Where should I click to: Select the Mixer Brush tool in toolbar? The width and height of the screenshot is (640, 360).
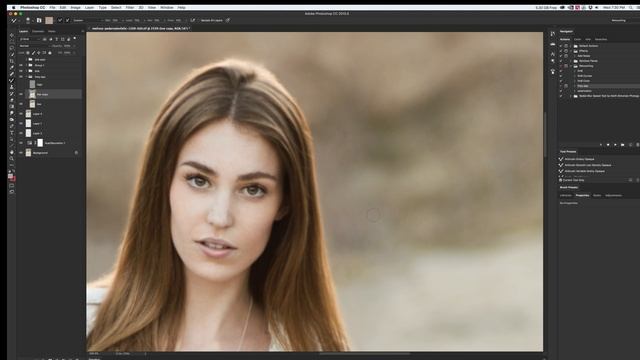pos(12,80)
